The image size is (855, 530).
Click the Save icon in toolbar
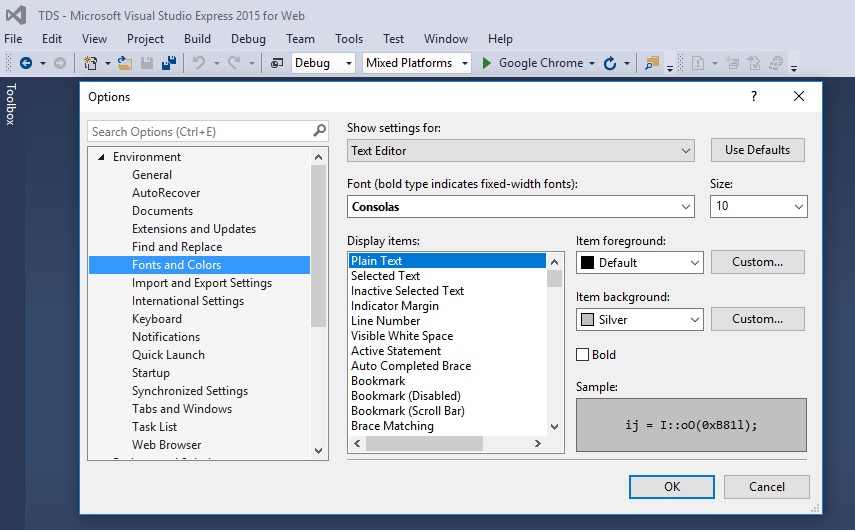tap(147, 63)
